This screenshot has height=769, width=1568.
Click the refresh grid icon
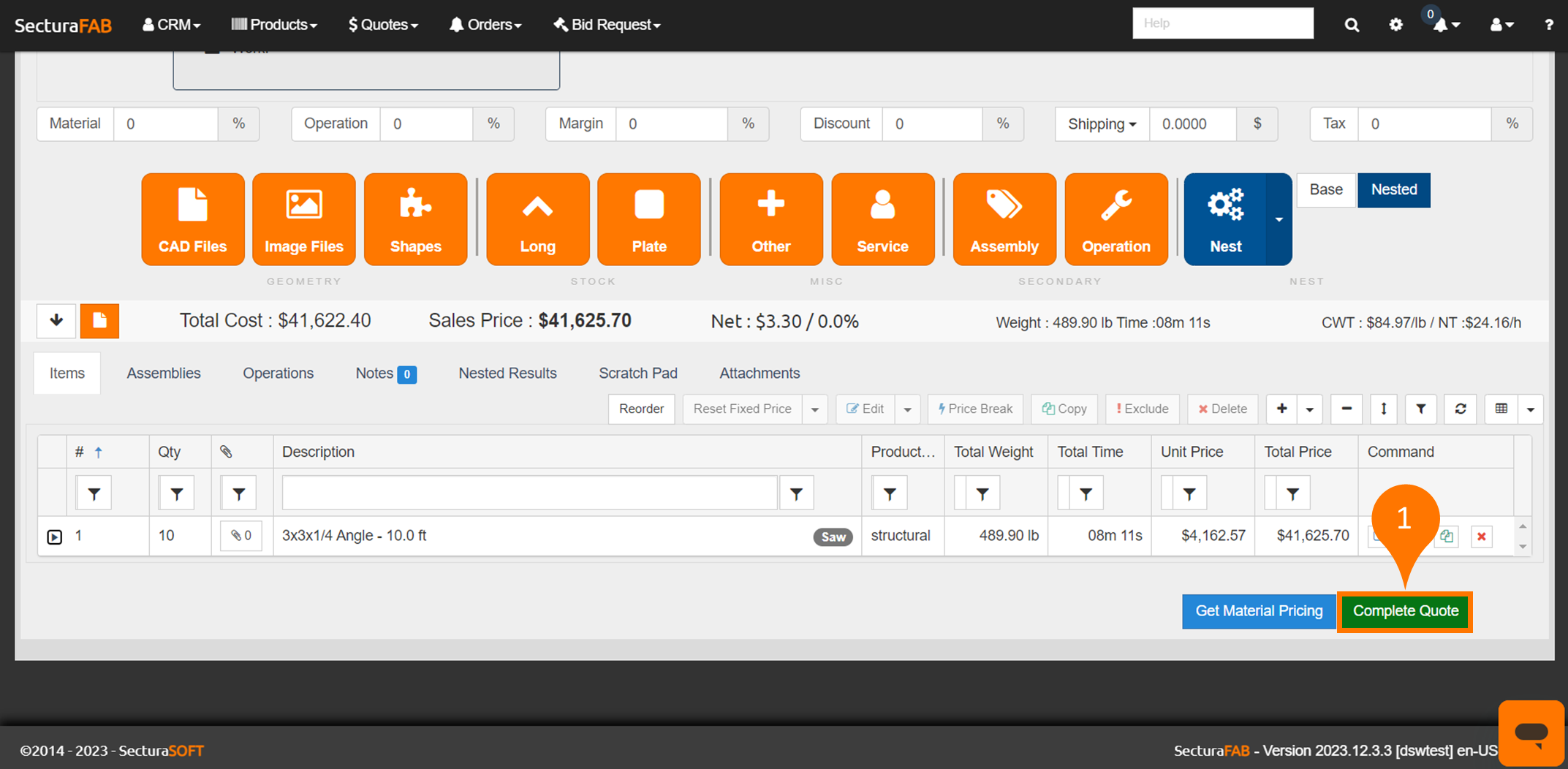1461,409
